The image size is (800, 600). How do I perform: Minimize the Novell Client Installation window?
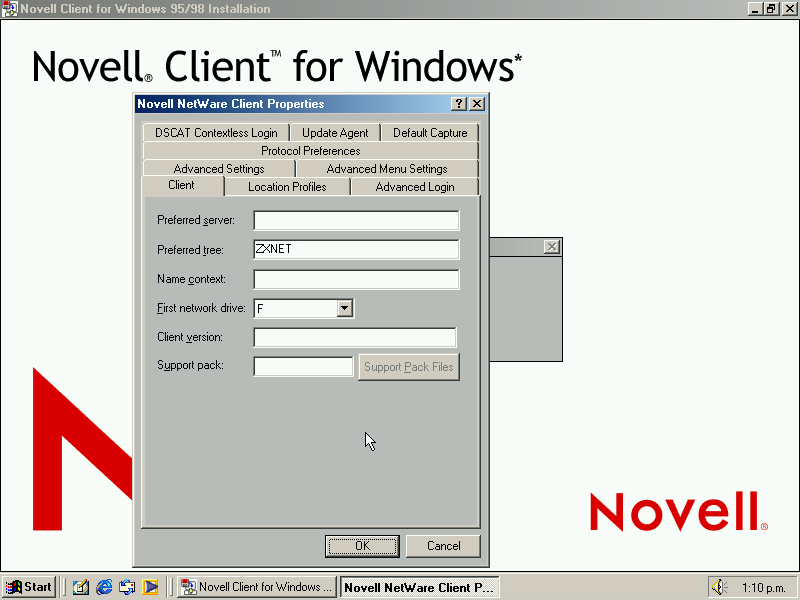pyautogui.click(x=756, y=9)
